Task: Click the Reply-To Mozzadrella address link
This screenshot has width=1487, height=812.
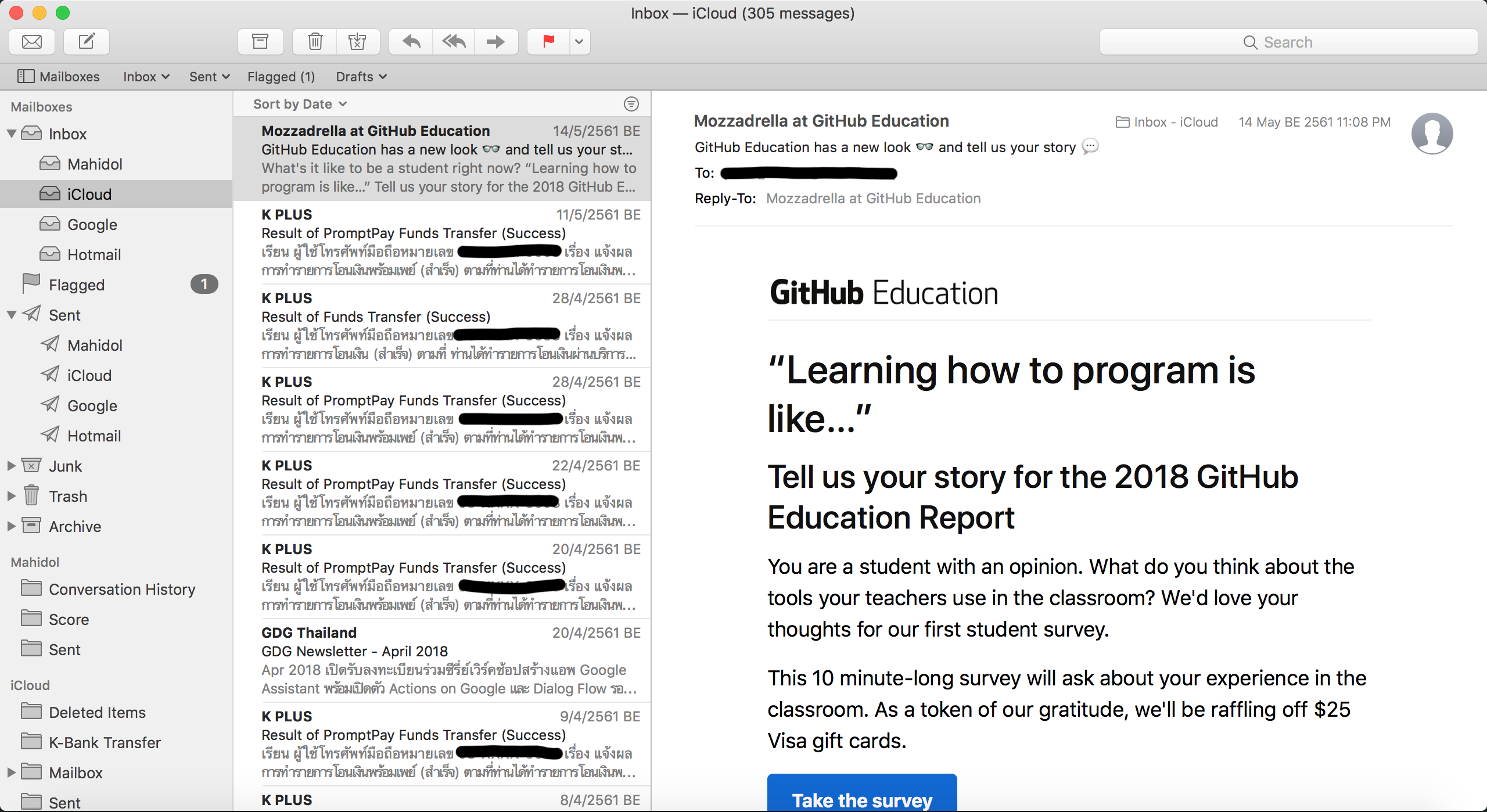Action: point(874,199)
